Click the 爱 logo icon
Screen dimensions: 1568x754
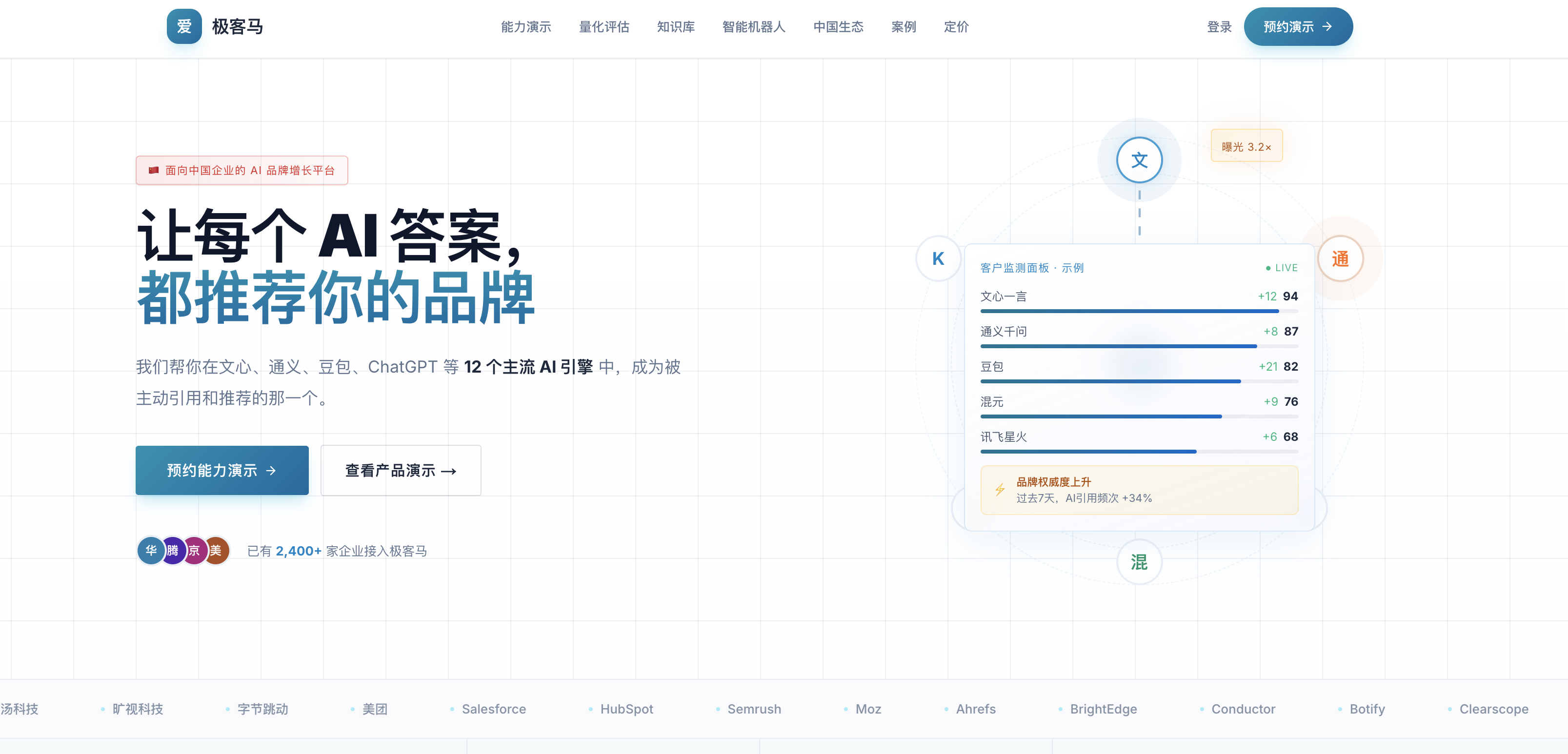point(184,26)
